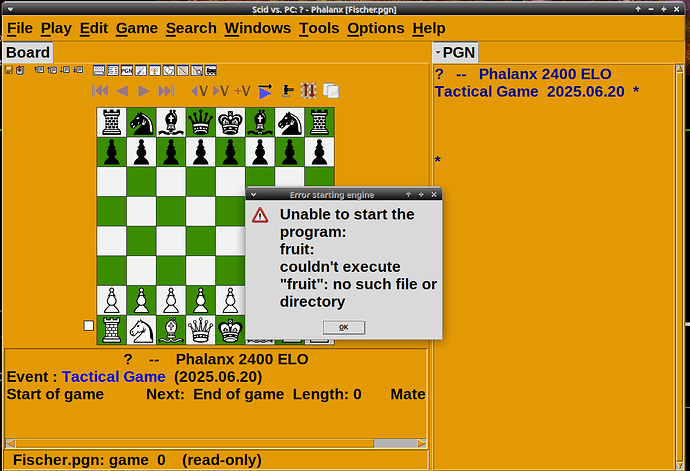The width and height of the screenshot is (690, 471).
Task: Click the red arrow disk toolbar icon
Action: coord(20,70)
